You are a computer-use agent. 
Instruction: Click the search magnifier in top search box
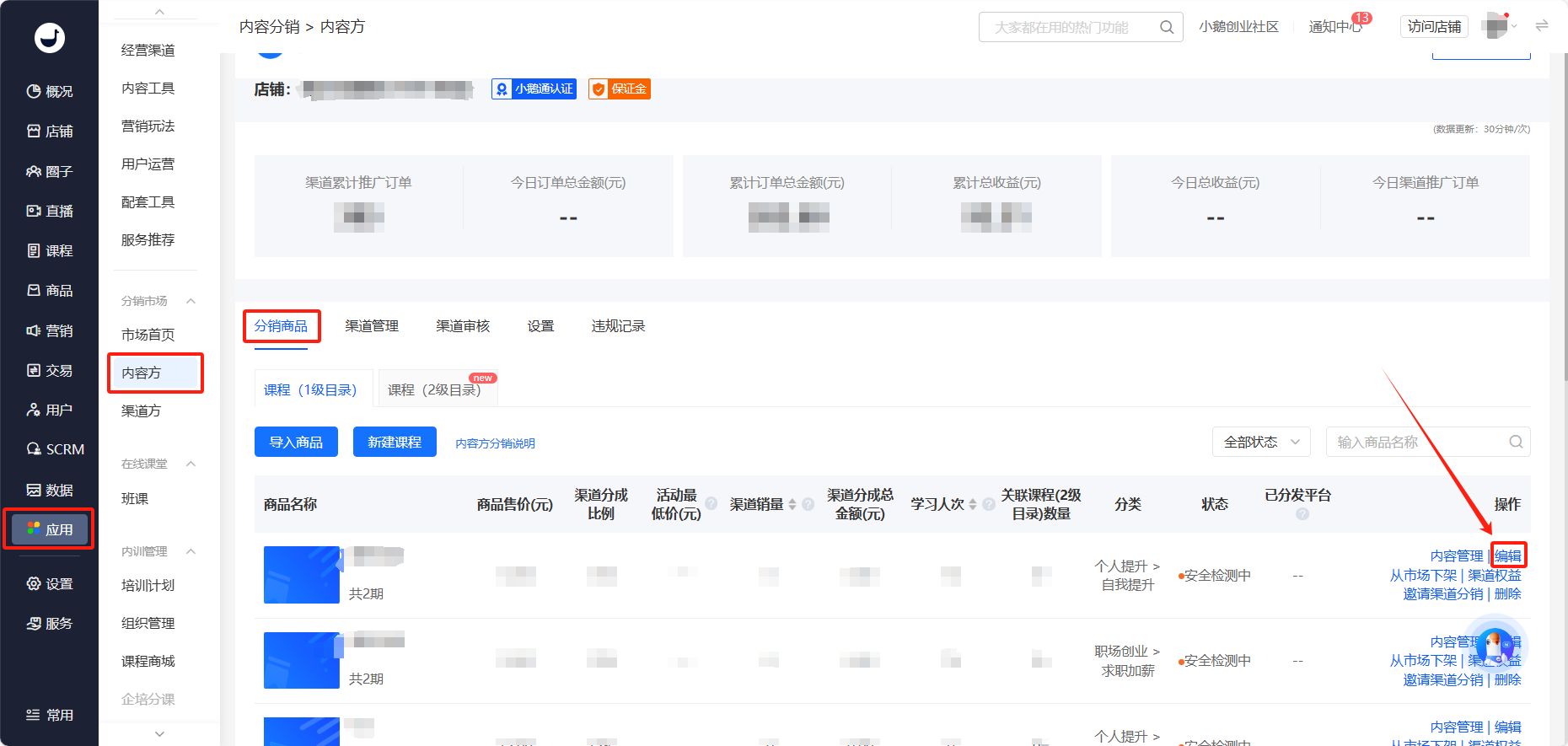tap(1167, 27)
